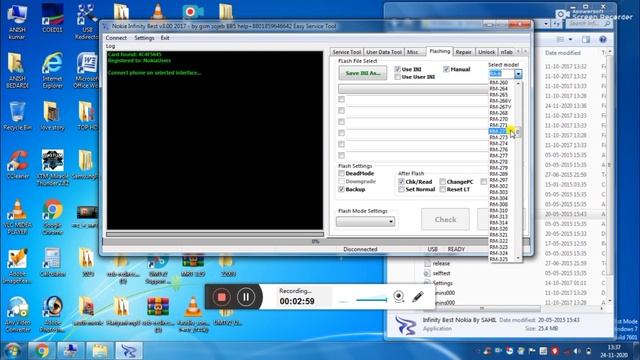Pause the screen recording

coord(246,297)
